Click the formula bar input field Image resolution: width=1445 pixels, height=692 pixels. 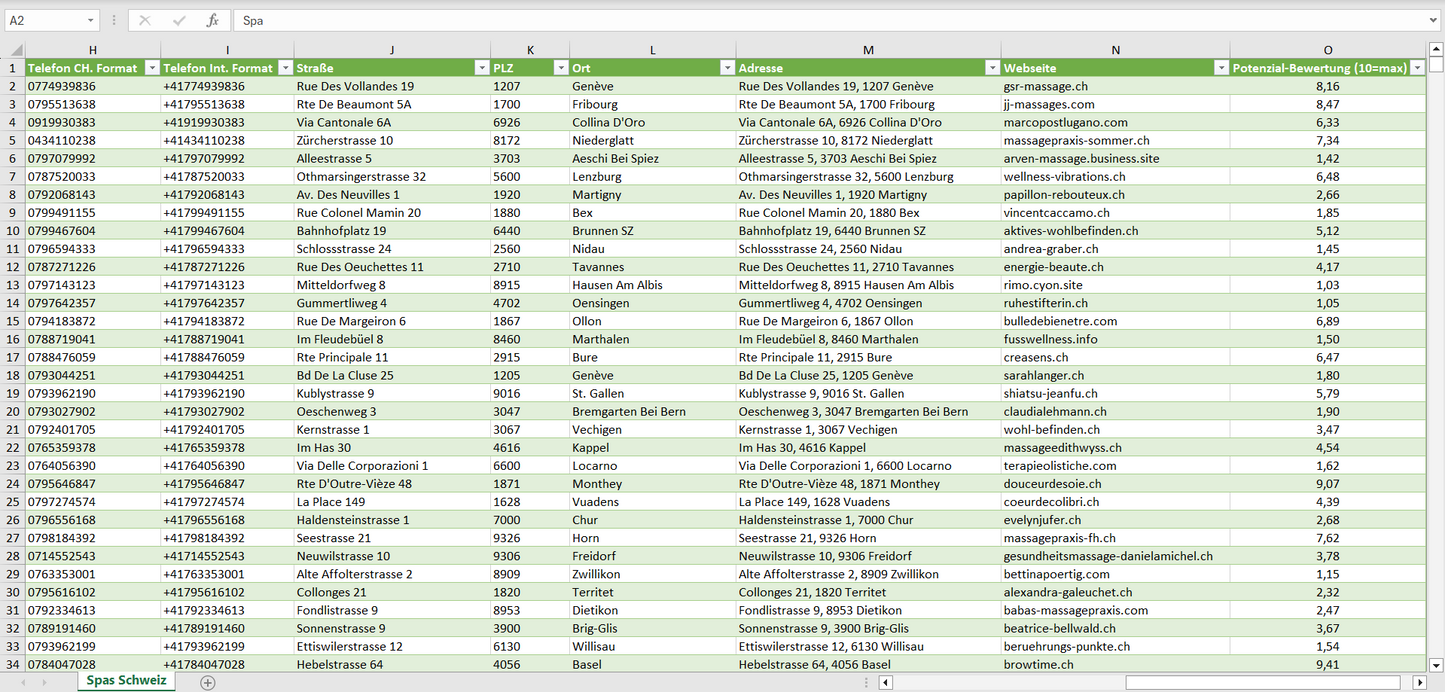[x=830, y=20]
